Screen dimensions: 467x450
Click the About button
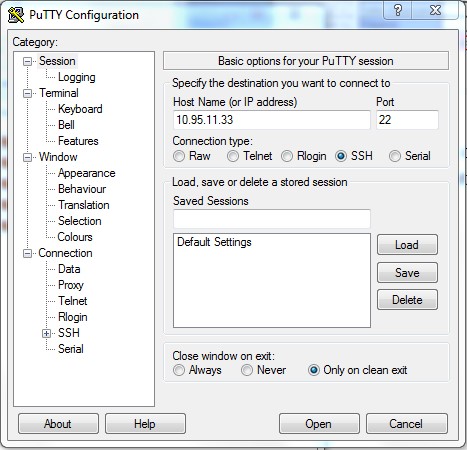pos(58,424)
